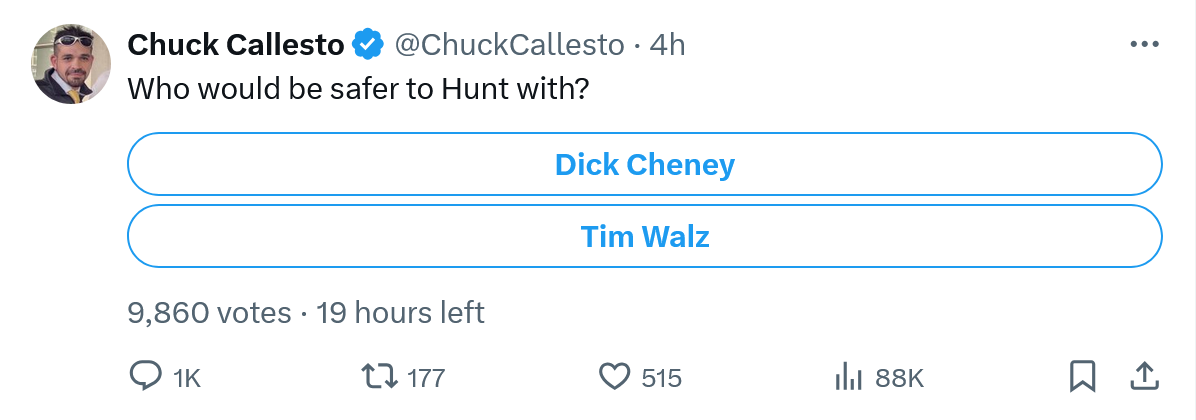Click the Chuck Callesto display name

pos(236,44)
